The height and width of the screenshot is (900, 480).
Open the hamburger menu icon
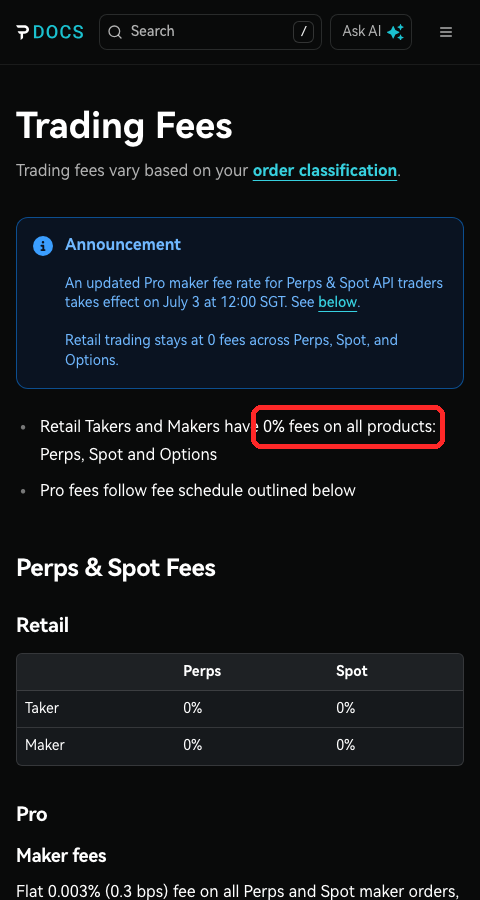pos(446,32)
